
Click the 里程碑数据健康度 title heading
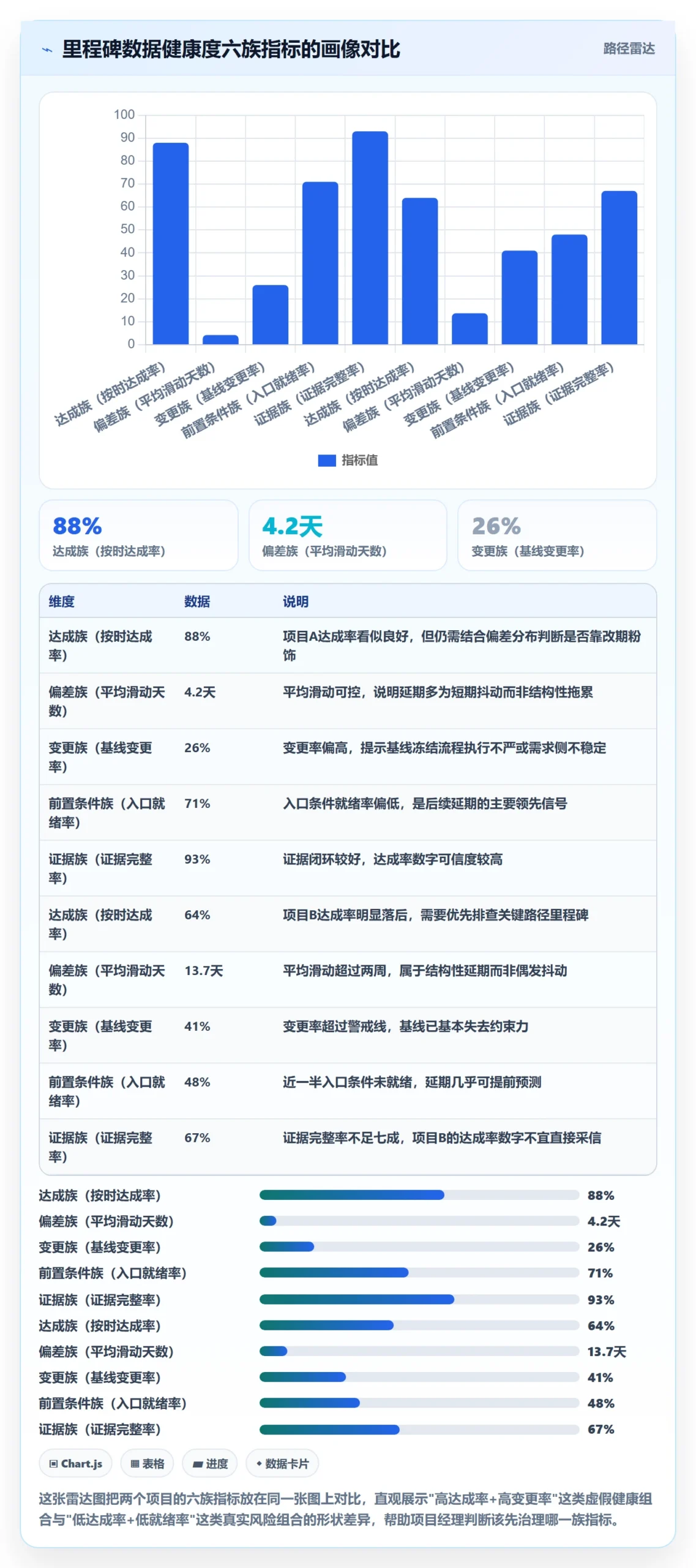point(231,49)
